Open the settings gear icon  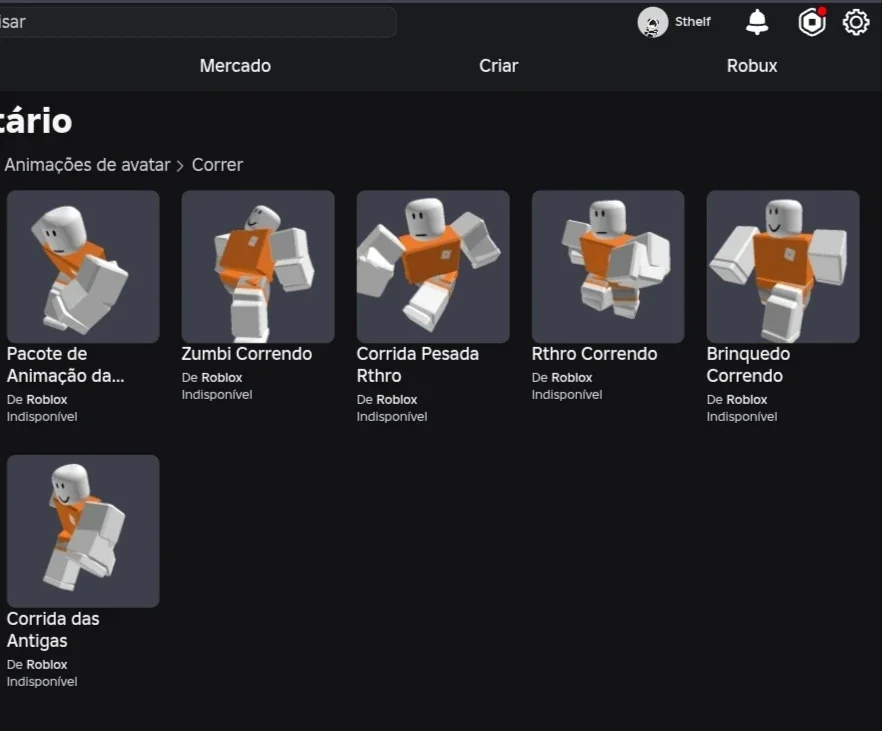click(x=856, y=22)
